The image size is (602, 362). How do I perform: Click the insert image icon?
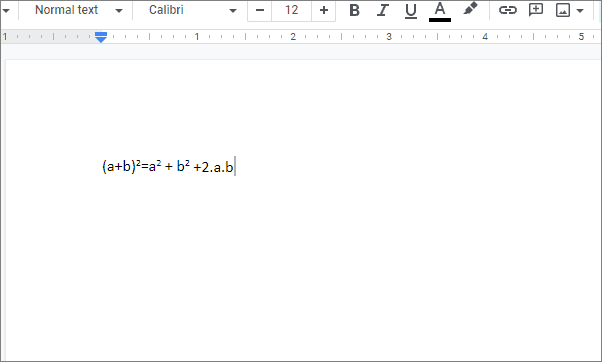563,10
